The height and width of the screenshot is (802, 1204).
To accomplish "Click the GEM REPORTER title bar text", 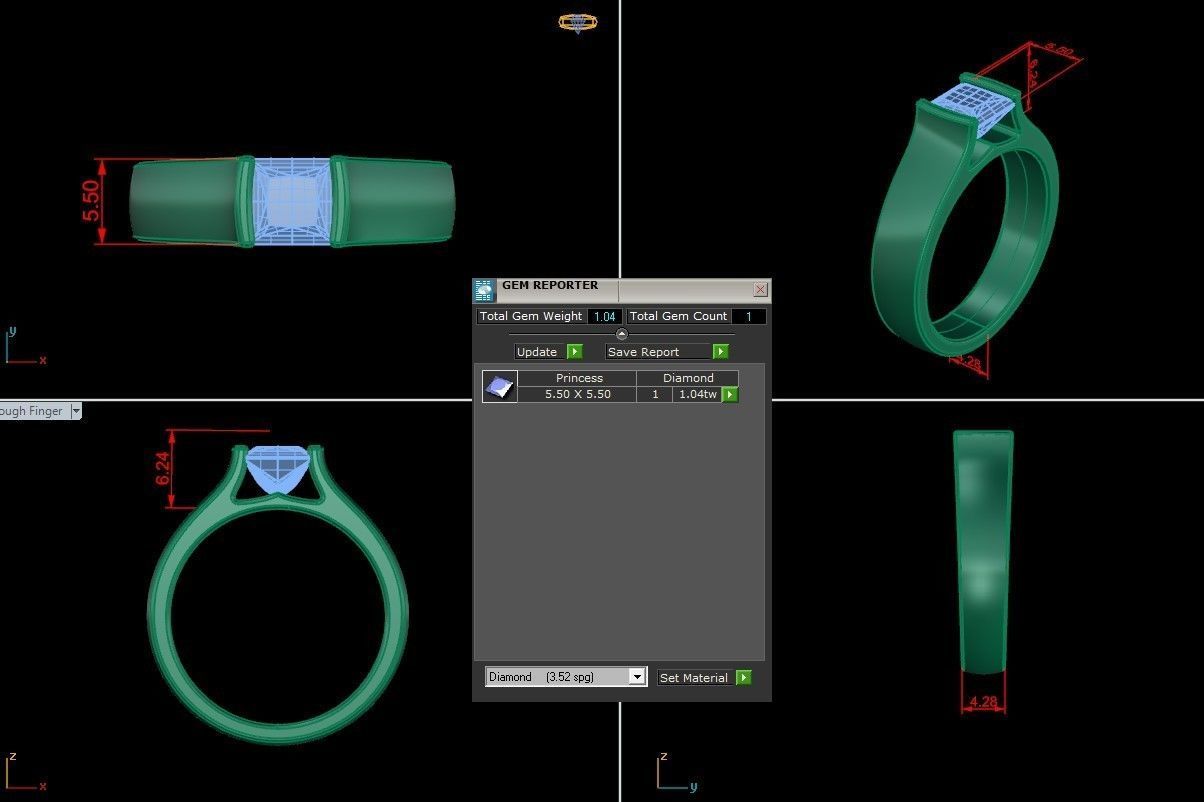I will click(x=550, y=285).
